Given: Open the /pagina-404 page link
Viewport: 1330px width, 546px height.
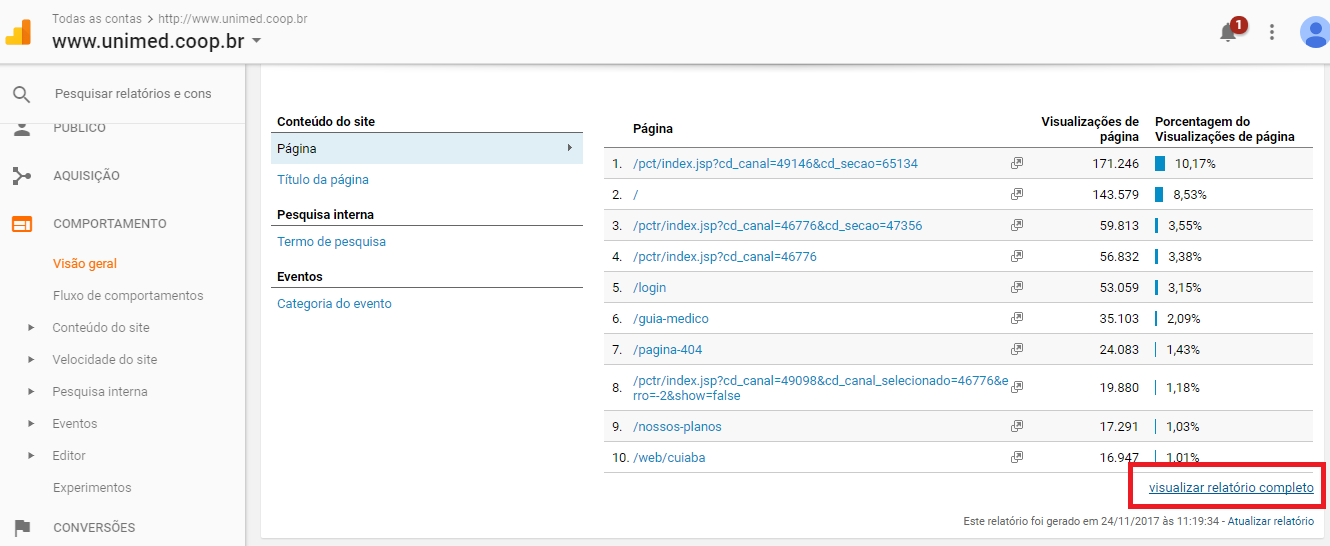Looking at the screenshot, I should pos(667,349).
